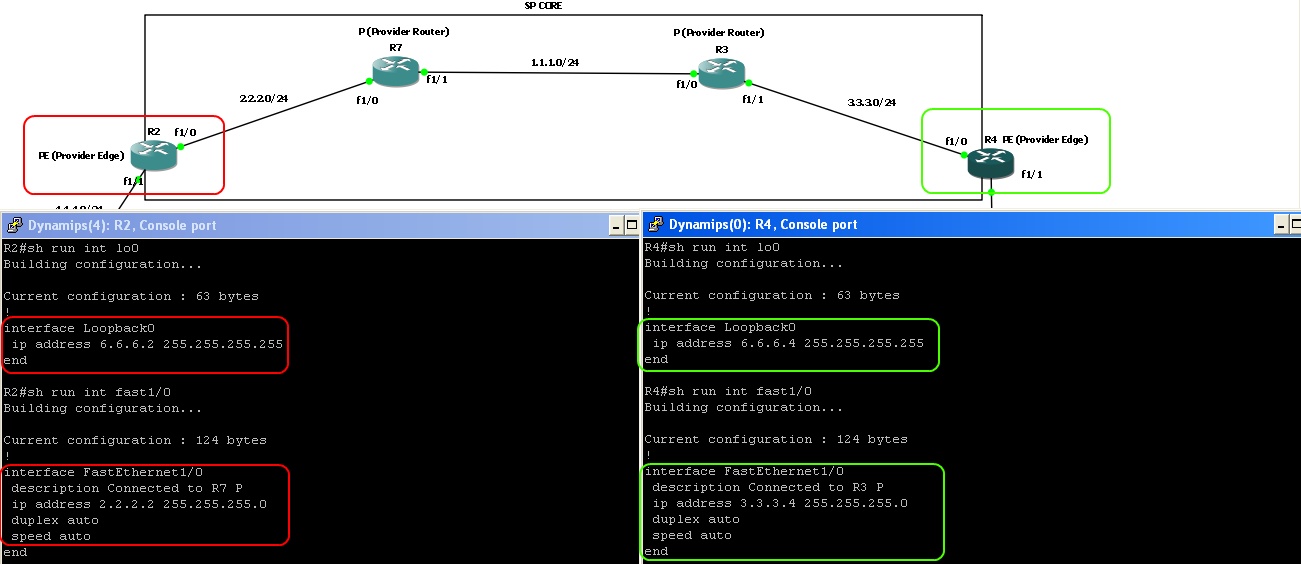The image size is (1301, 564).
Task: Click the R4 console title bar text
Action: click(x=763, y=225)
